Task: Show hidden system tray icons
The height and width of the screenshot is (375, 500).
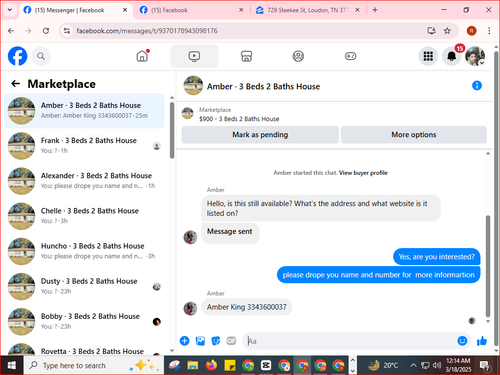Action: pos(413,365)
